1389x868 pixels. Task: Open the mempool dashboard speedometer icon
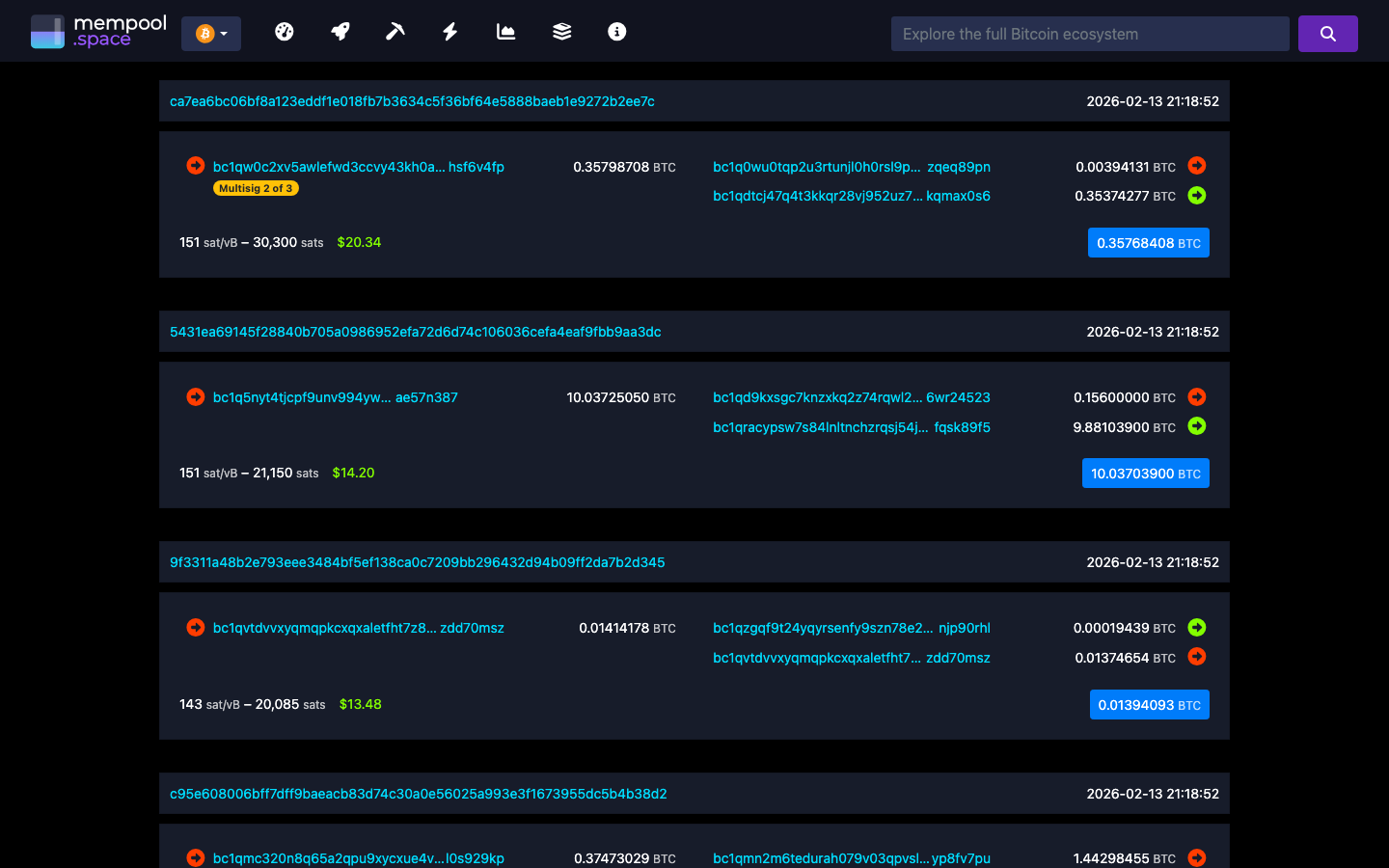285,32
